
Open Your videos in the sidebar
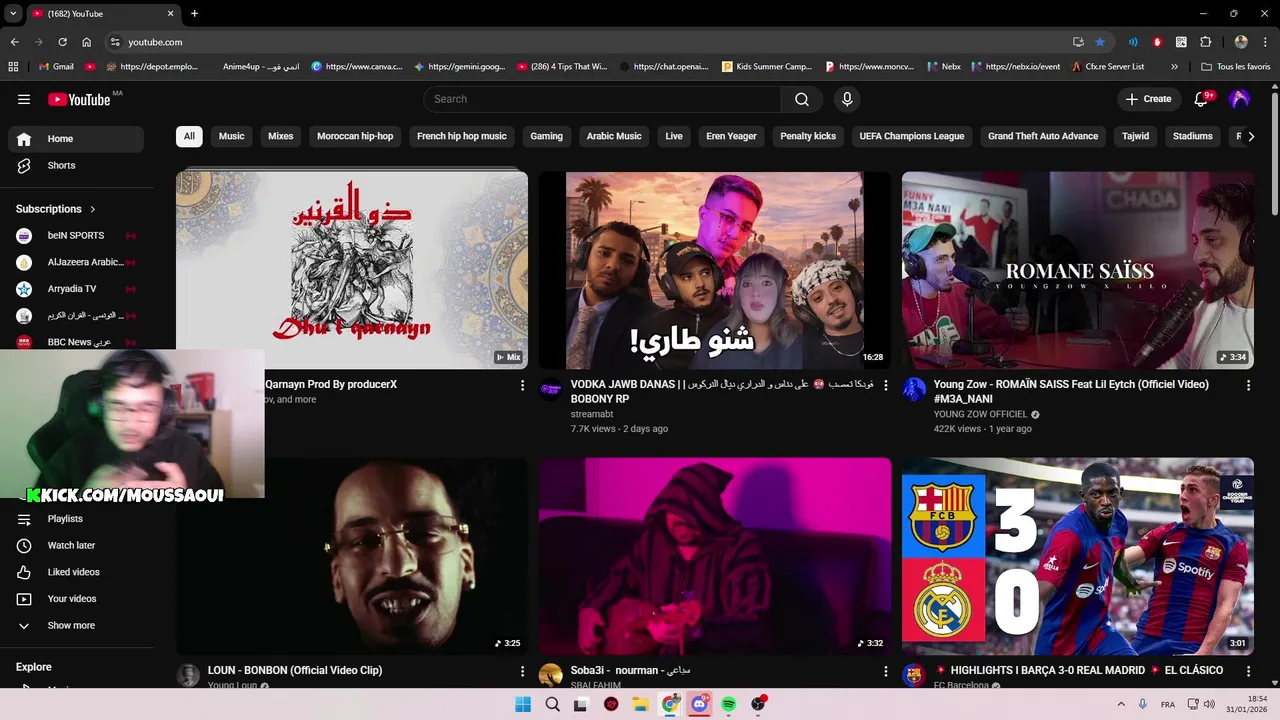[76, 599]
